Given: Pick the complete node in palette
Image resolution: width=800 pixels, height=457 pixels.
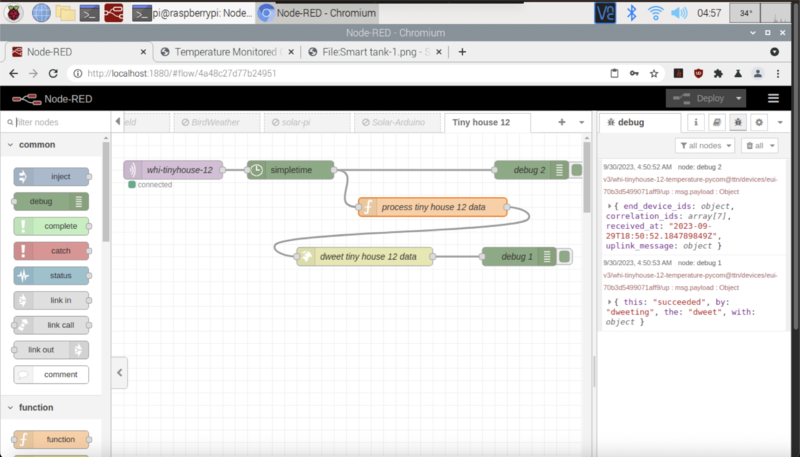Looking at the screenshot, I should click(x=51, y=226).
